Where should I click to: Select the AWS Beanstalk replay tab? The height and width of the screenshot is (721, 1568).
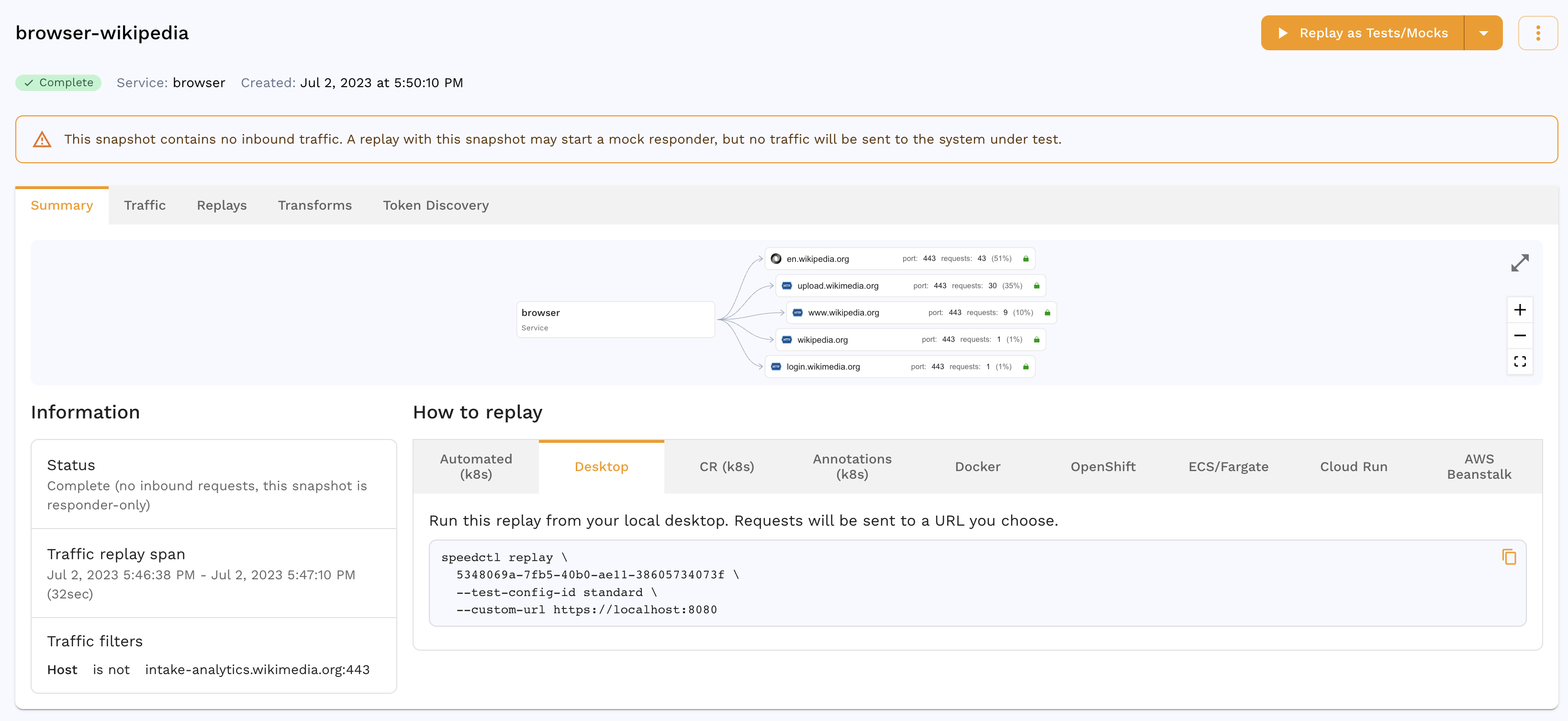(1479, 466)
